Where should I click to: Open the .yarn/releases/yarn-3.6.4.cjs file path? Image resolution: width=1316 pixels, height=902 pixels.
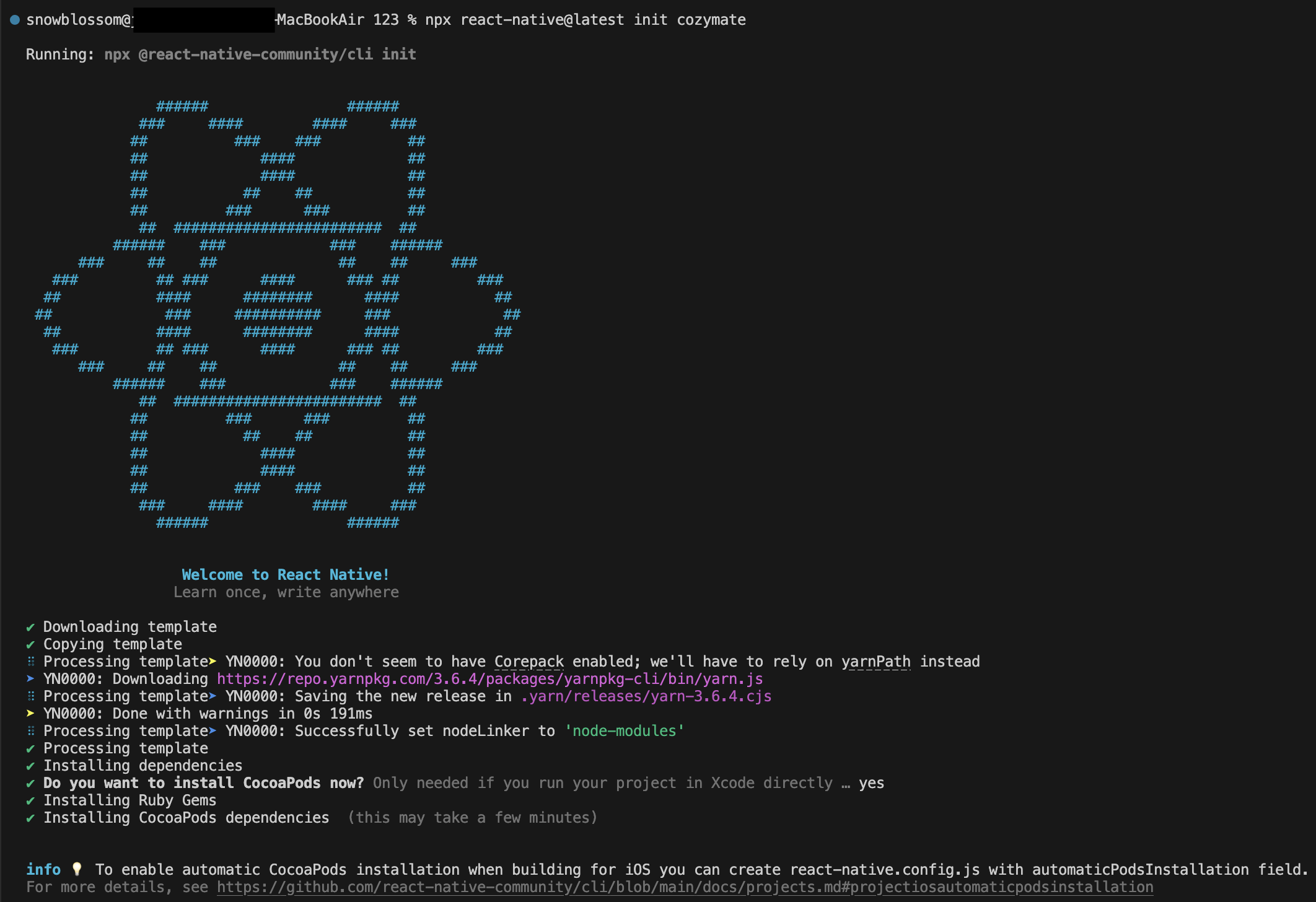coord(646,696)
